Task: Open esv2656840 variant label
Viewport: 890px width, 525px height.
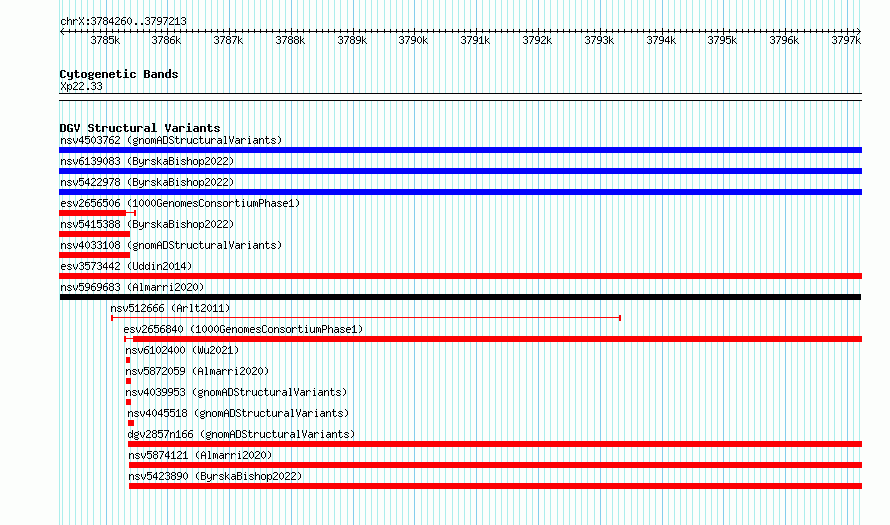Action: (x=243, y=329)
